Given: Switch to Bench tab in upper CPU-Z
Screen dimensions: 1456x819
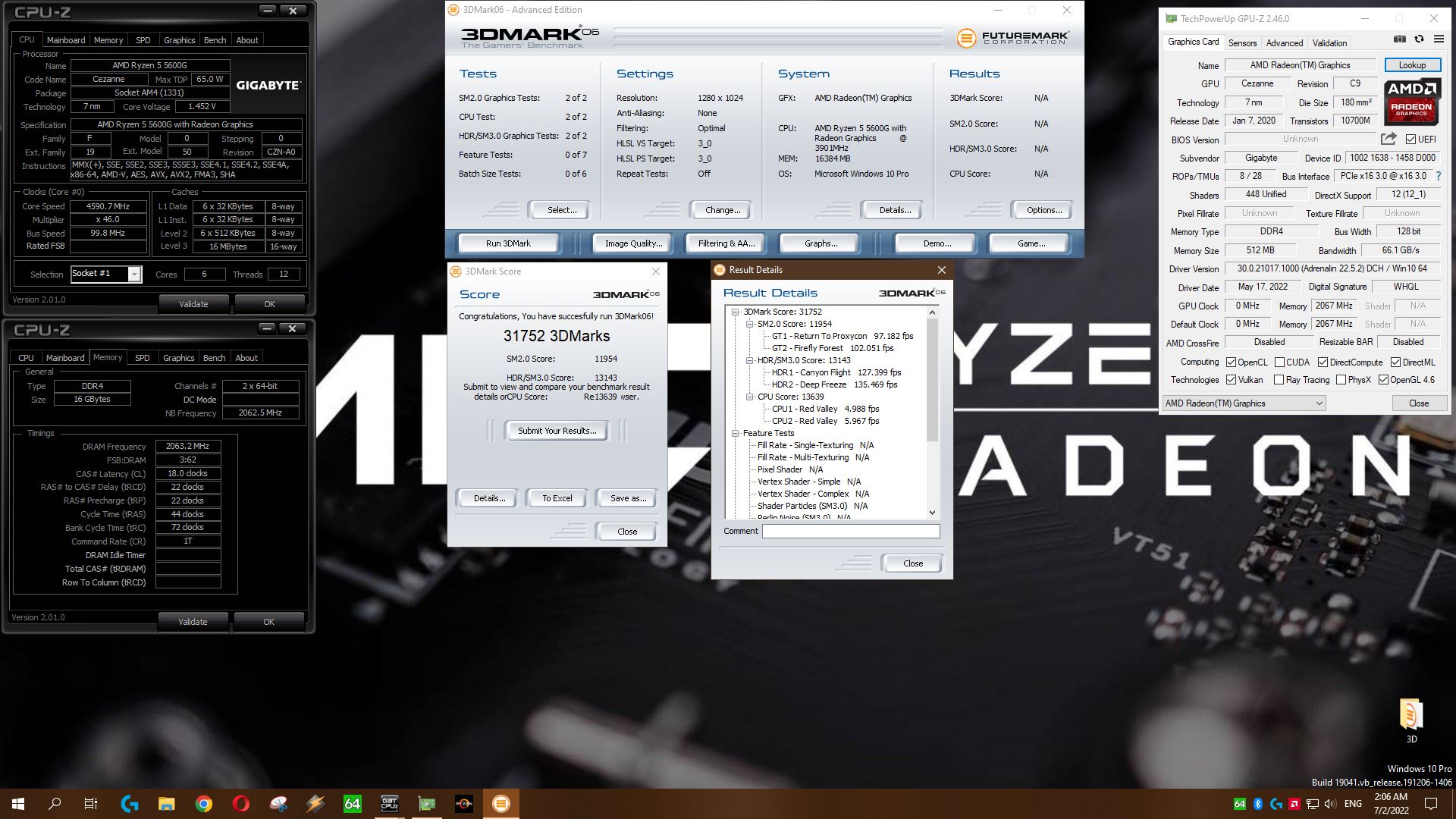Looking at the screenshot, I should pyautogui.click(x=215, y=40).
